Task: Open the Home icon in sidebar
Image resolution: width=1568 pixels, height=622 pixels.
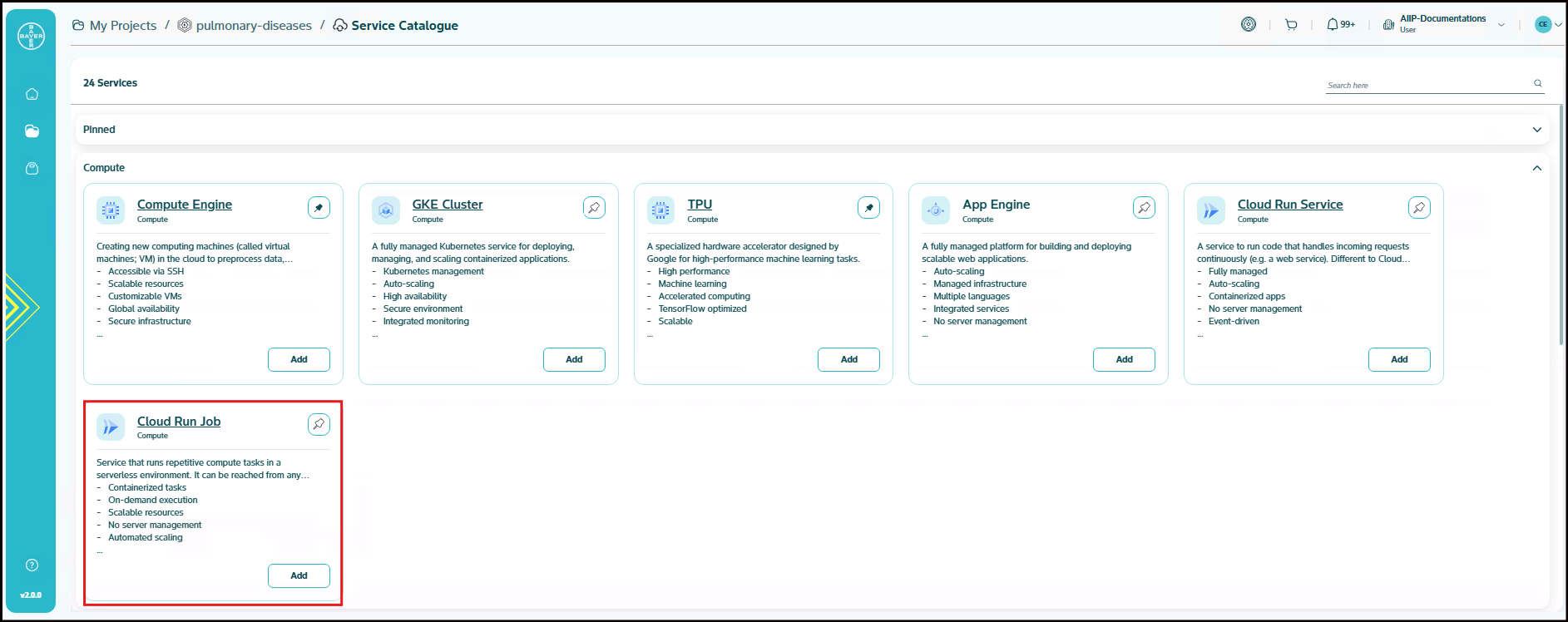Action: pyautogui.click(x=32, y=94)
